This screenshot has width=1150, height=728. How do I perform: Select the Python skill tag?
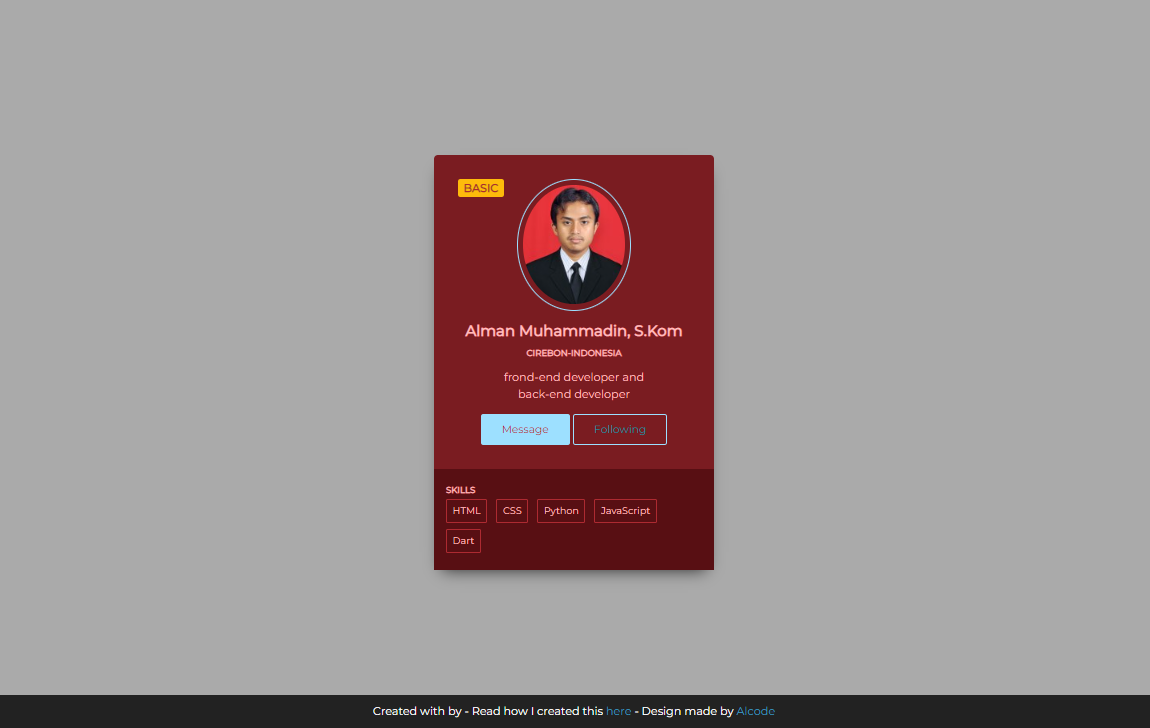coord(561,511)
